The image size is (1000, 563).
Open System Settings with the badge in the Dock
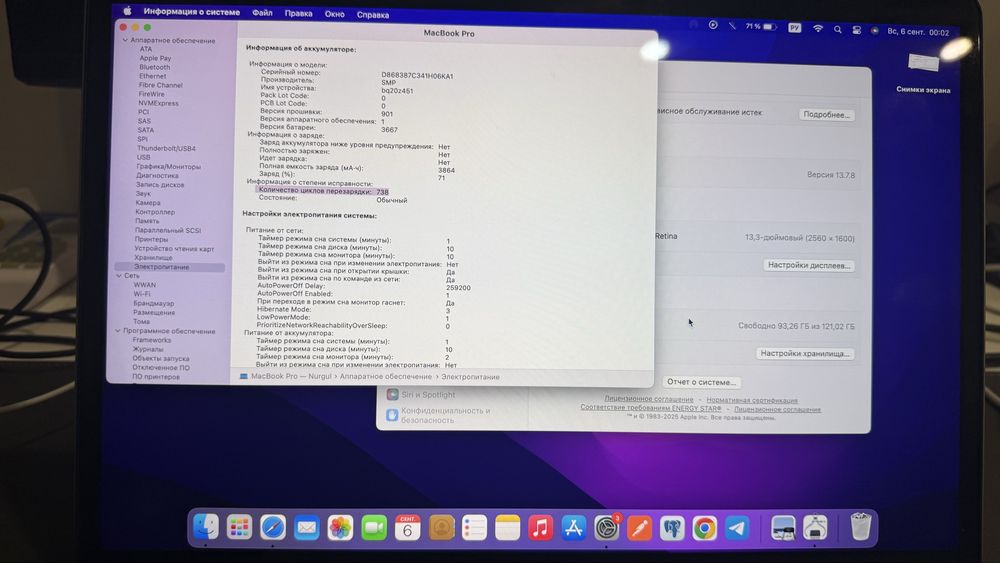(x=607, y=528)
